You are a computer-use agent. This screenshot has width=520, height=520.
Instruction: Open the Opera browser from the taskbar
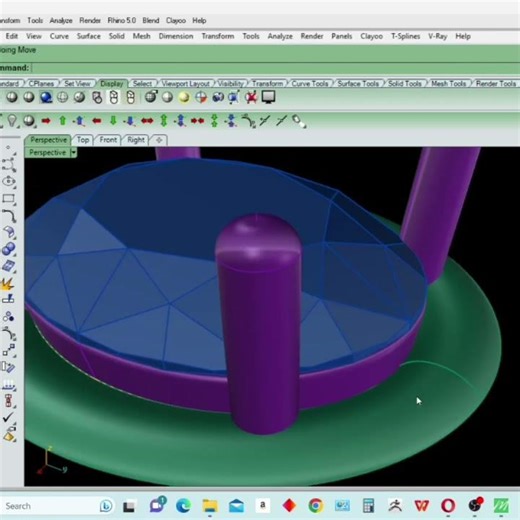point(448,506)
